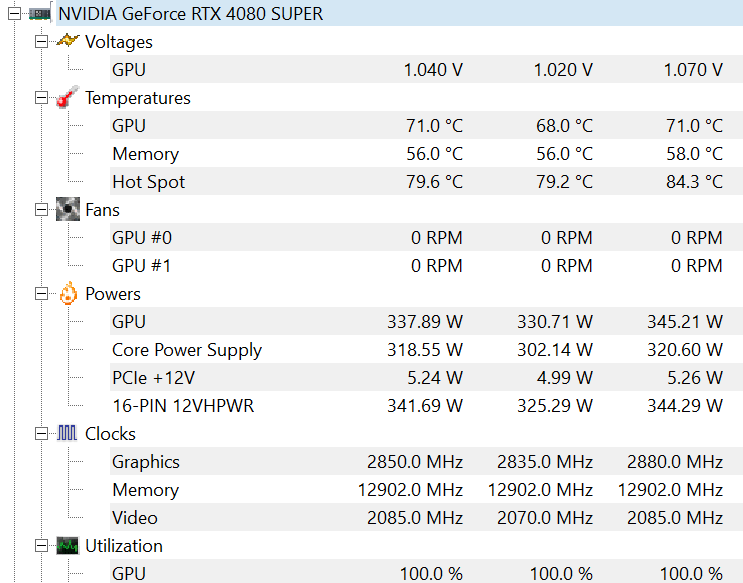This screenshot has width=743, height=583.
Task: Select the GPU row under Voltages
Action: click(426, 69)
